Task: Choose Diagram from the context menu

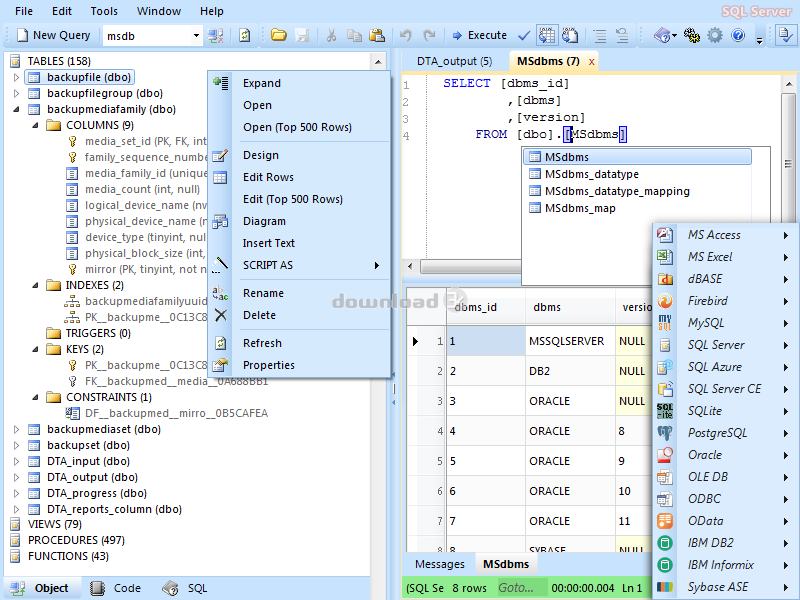Action: click(x=299, y=221)
